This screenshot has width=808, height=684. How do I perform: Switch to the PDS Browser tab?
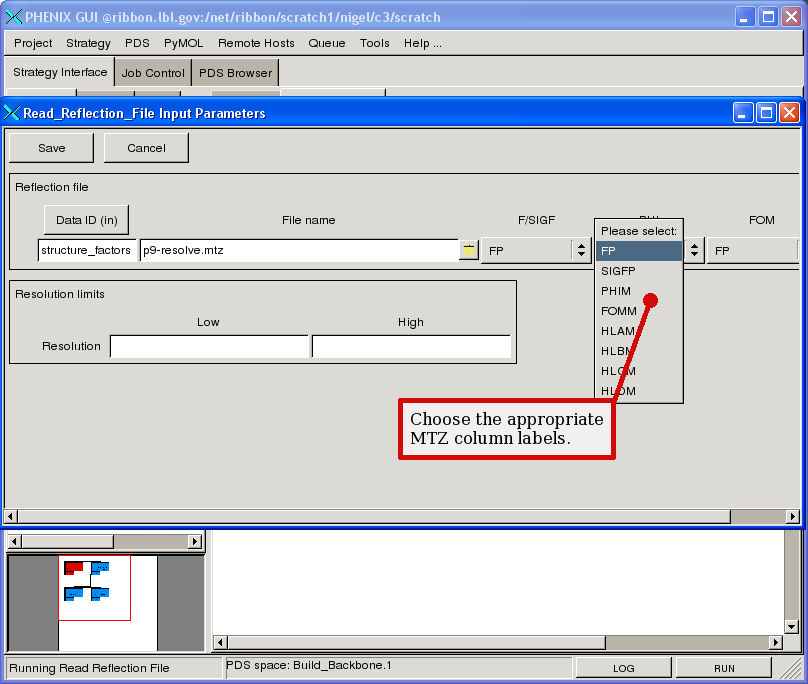pyautogui.click(x=235, y=73)
